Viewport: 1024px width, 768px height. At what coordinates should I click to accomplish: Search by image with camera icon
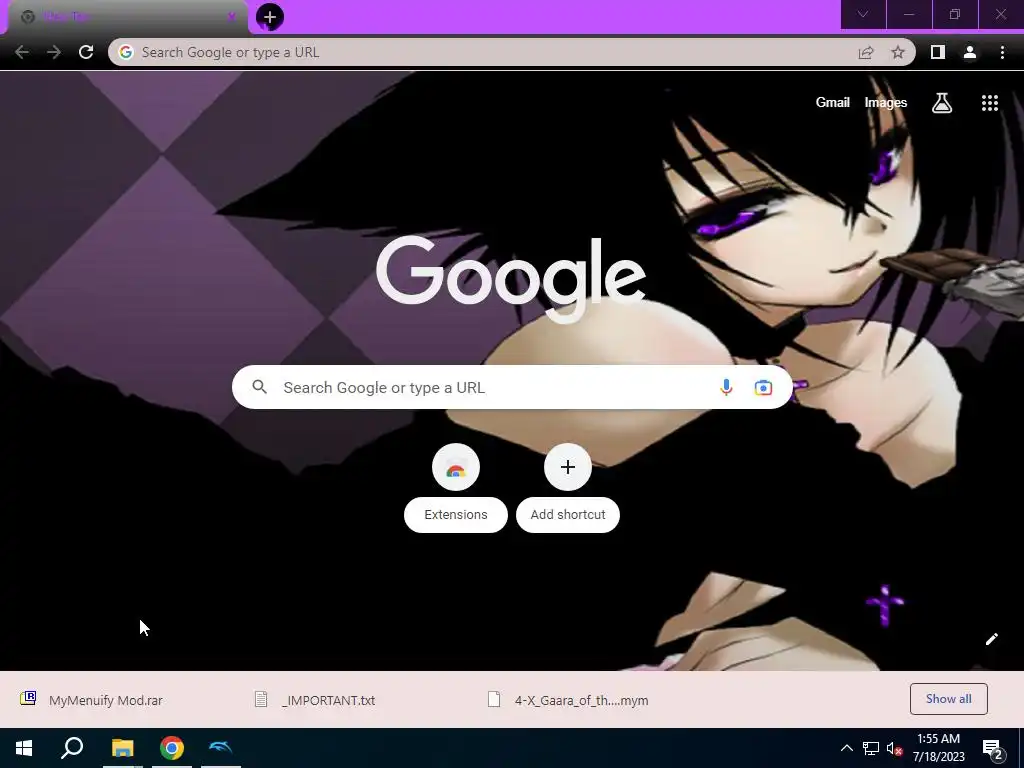(x=763, y=387)
